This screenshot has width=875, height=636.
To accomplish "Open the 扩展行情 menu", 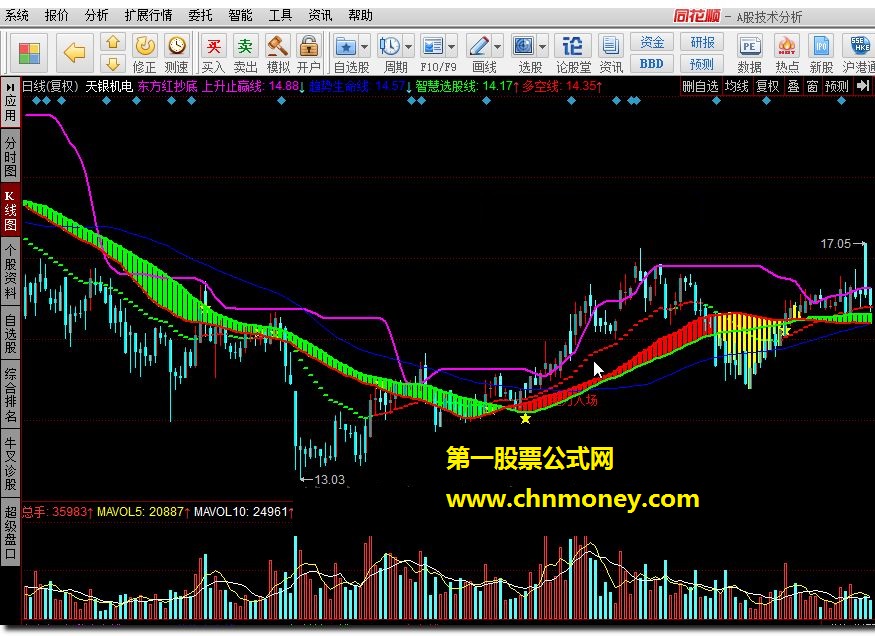I will (148, 15).
